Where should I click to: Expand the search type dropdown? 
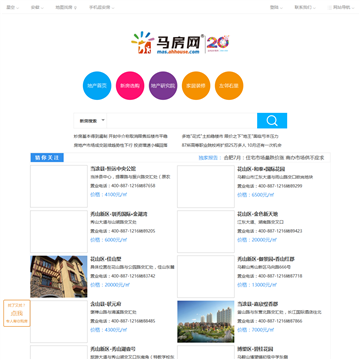click(x=90, y=121)
